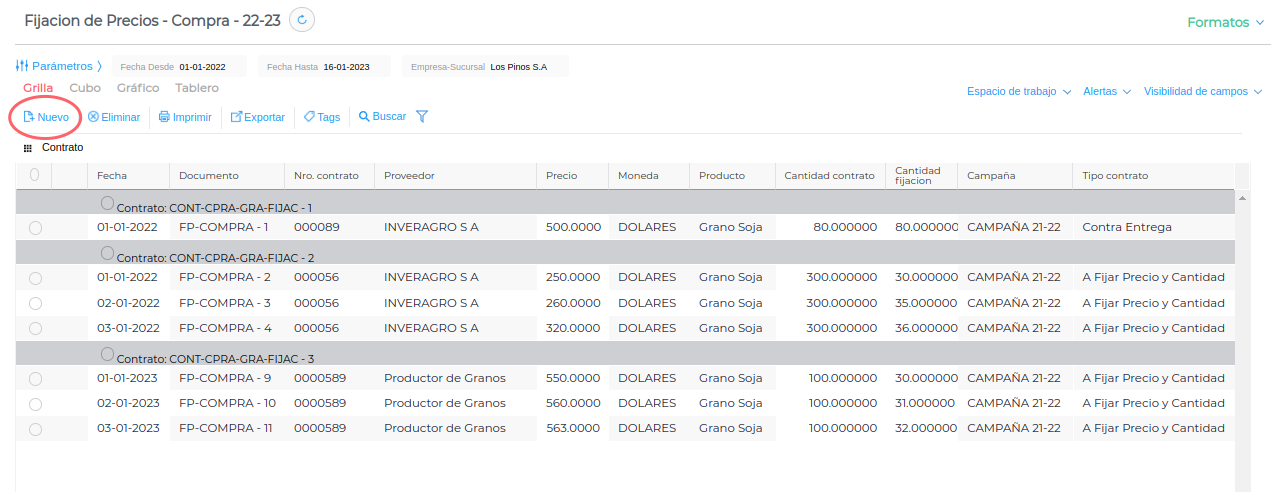Click the Imprimir button
The height and width of the screenshot is (492, 1281).
point(185,117)
